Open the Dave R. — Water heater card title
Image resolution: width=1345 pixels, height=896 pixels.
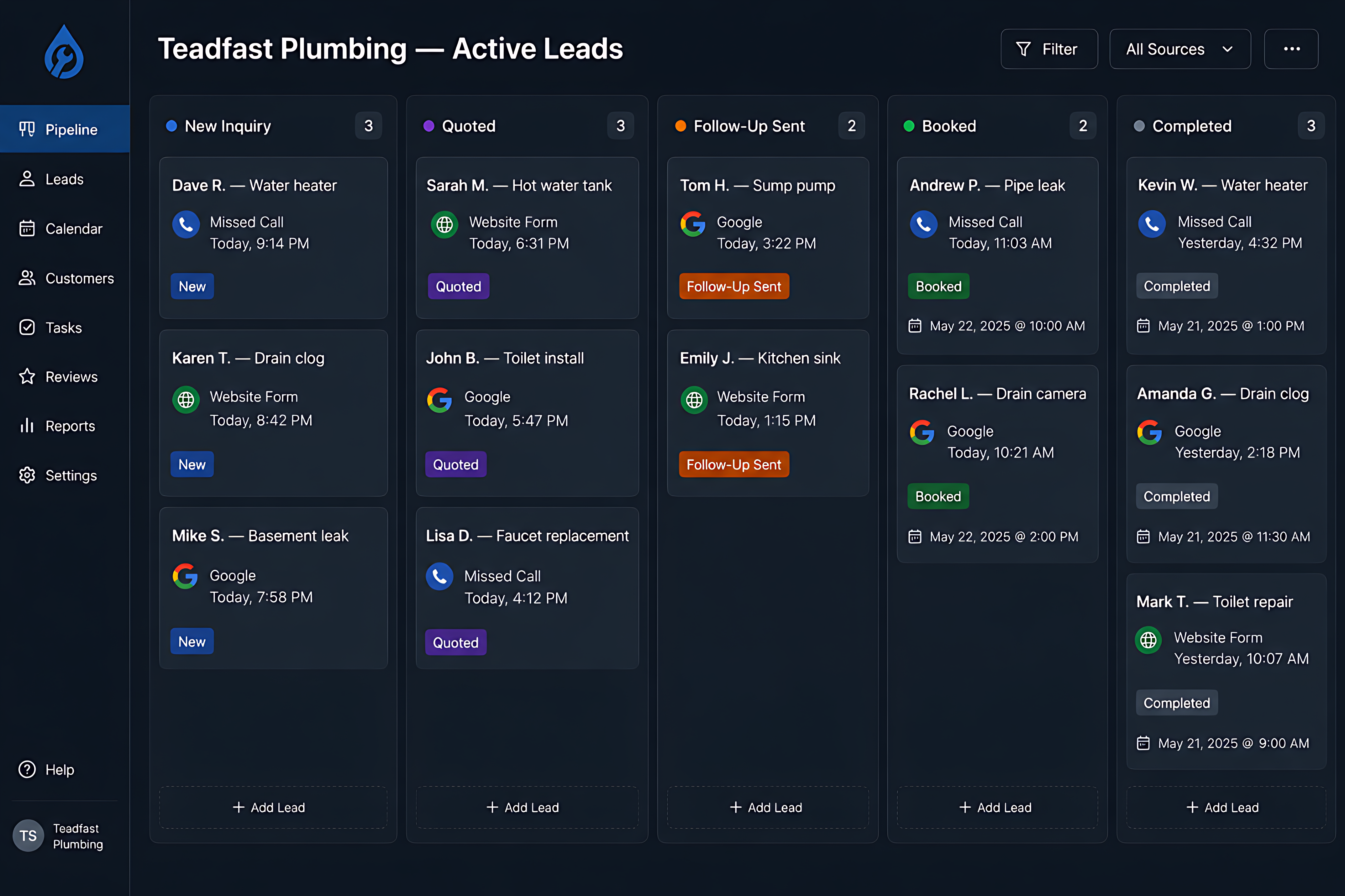click(x=254, y=185)
